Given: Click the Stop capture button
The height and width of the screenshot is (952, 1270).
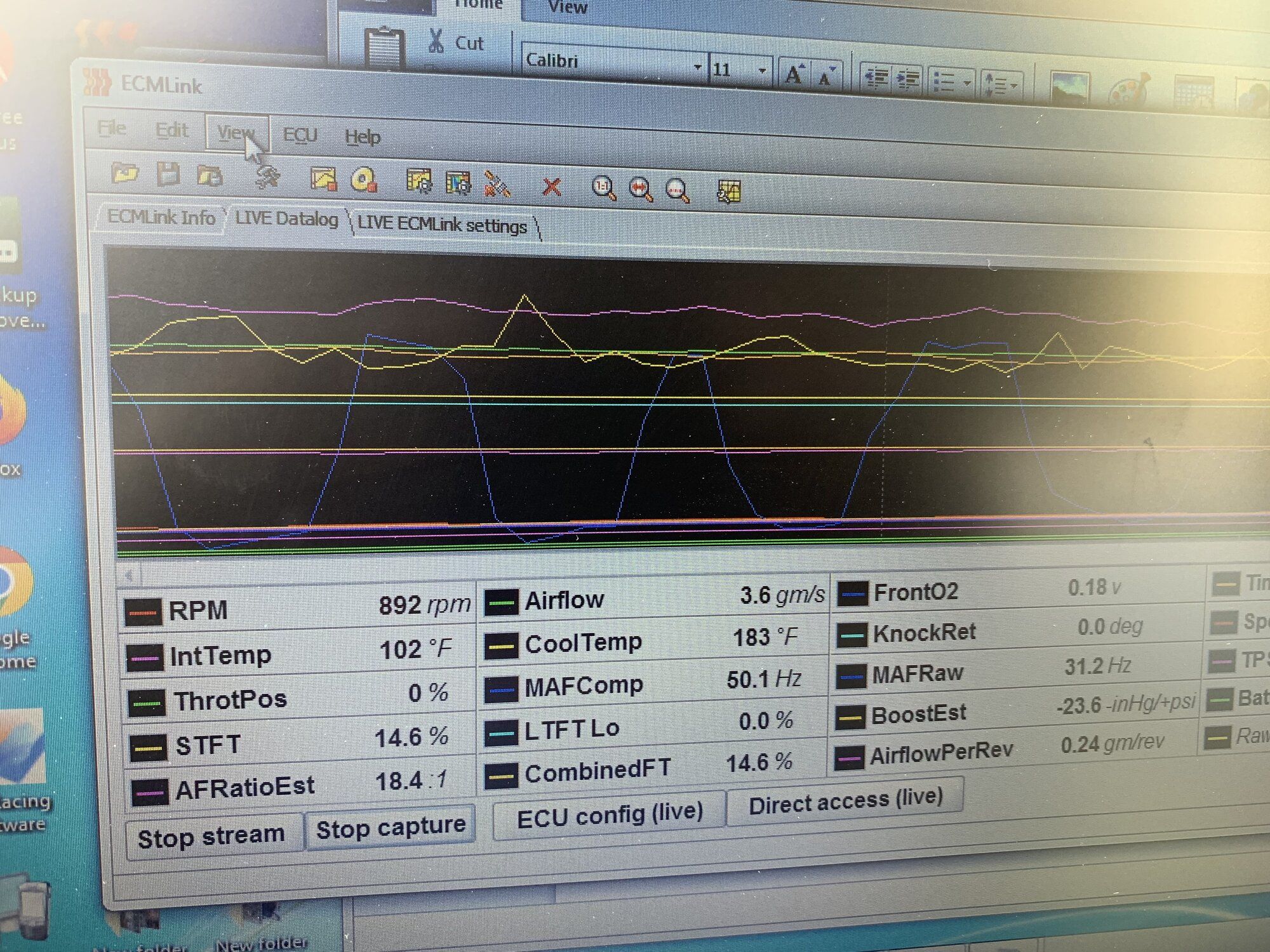Looking at the screenshot, I should (391, 827).
